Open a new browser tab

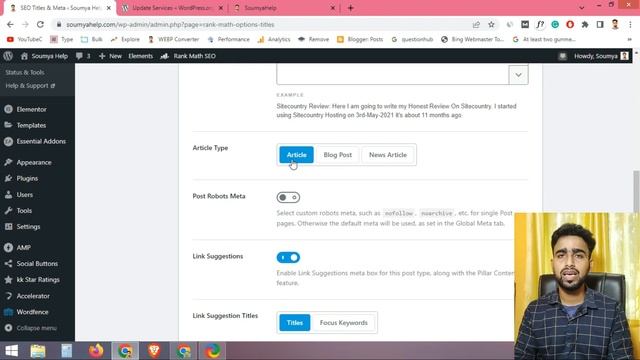point(351,8)
